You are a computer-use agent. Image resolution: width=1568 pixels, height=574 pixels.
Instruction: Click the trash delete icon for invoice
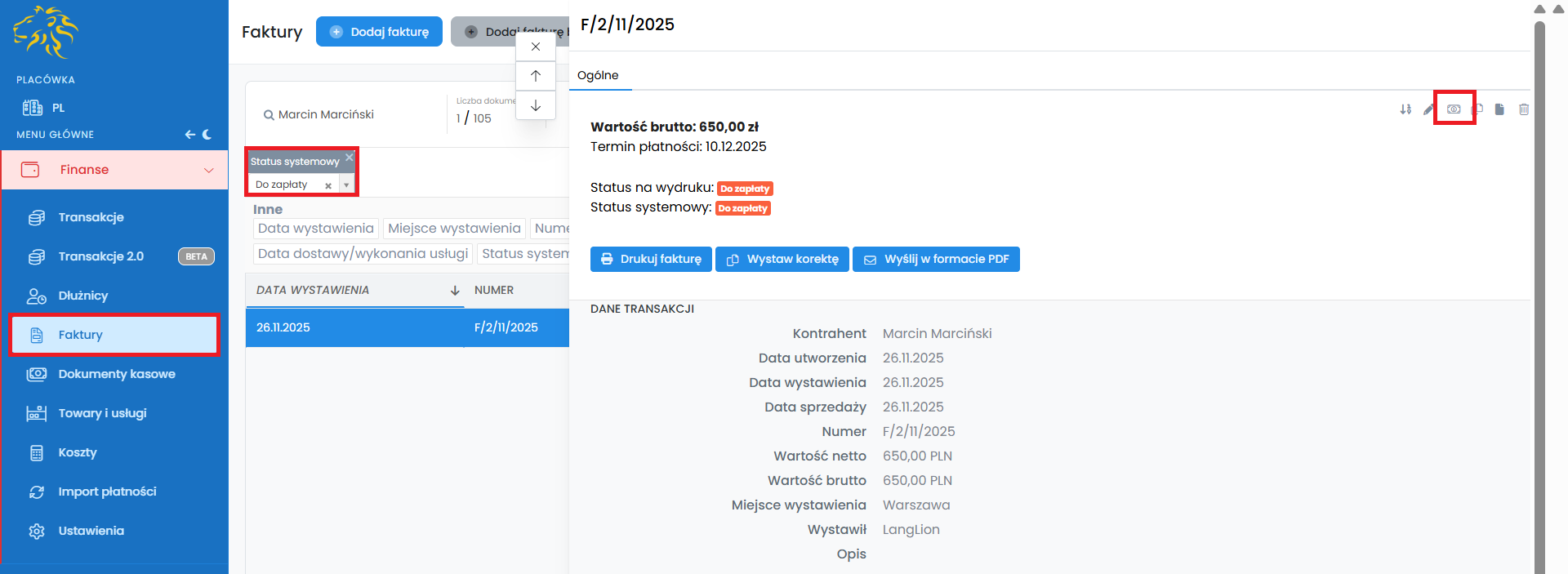coord(1523,109)
